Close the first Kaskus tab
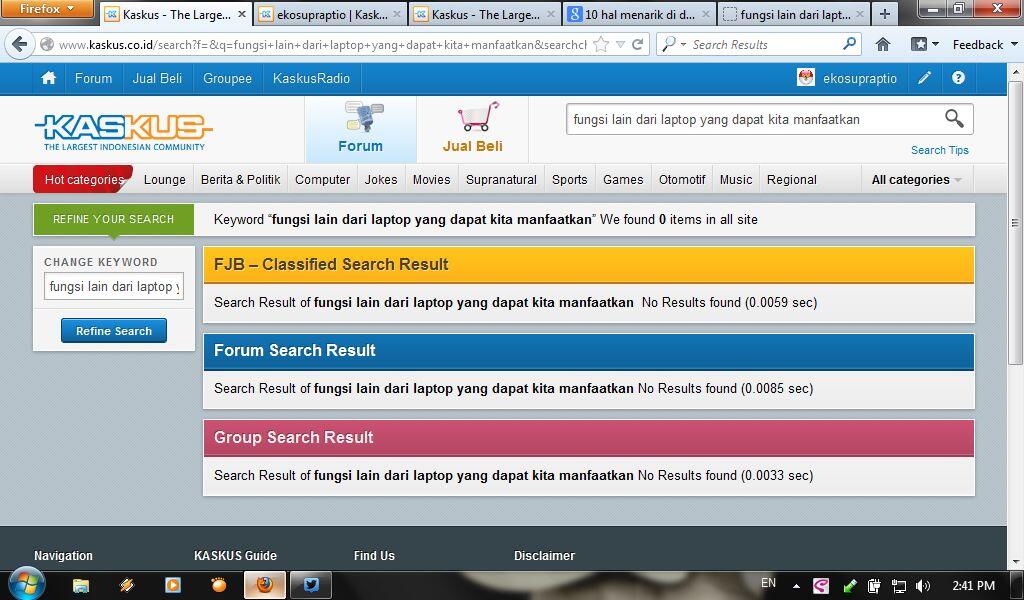 [242, 14]
